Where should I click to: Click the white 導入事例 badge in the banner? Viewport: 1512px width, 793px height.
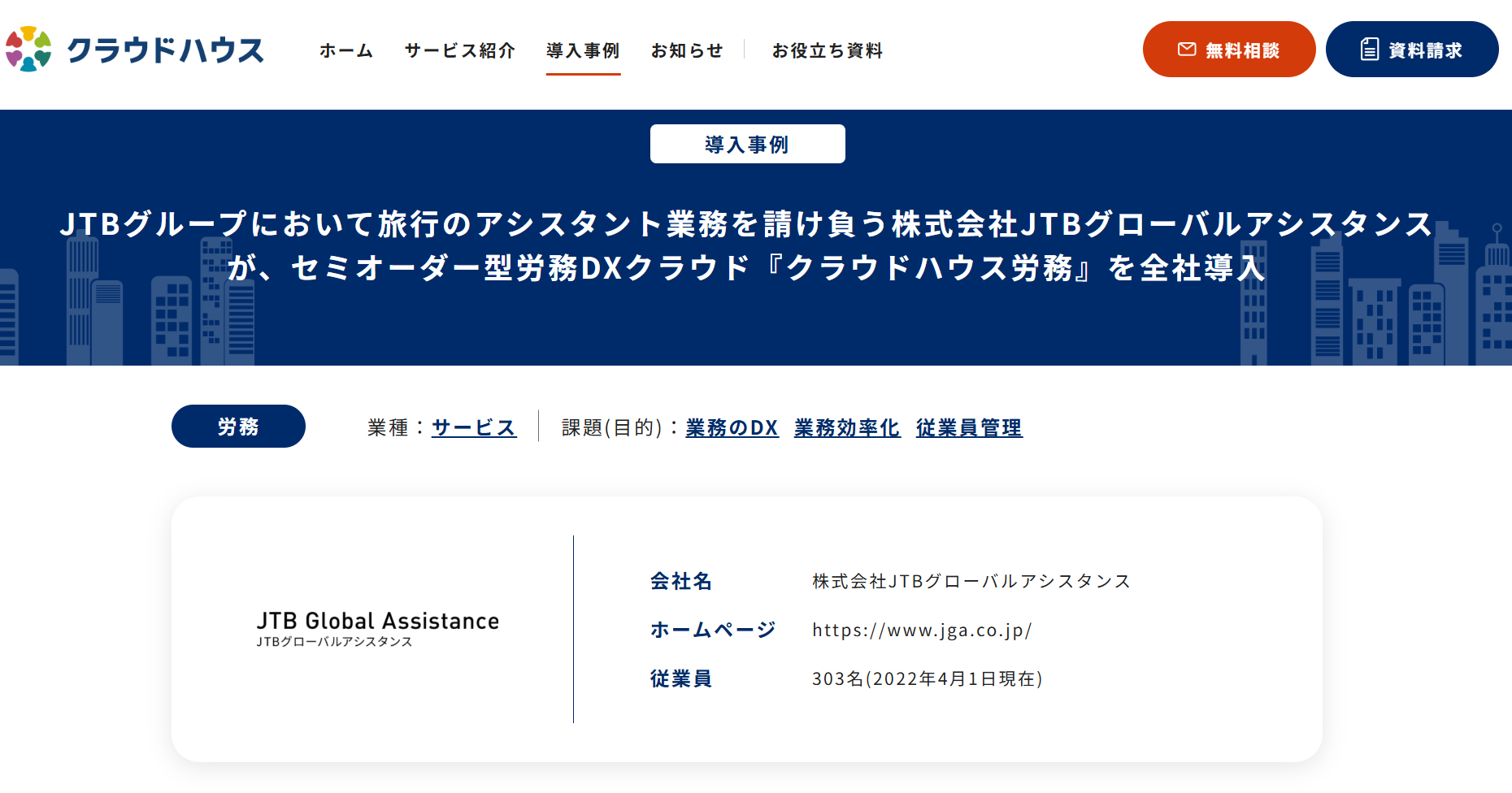point(747,144)
